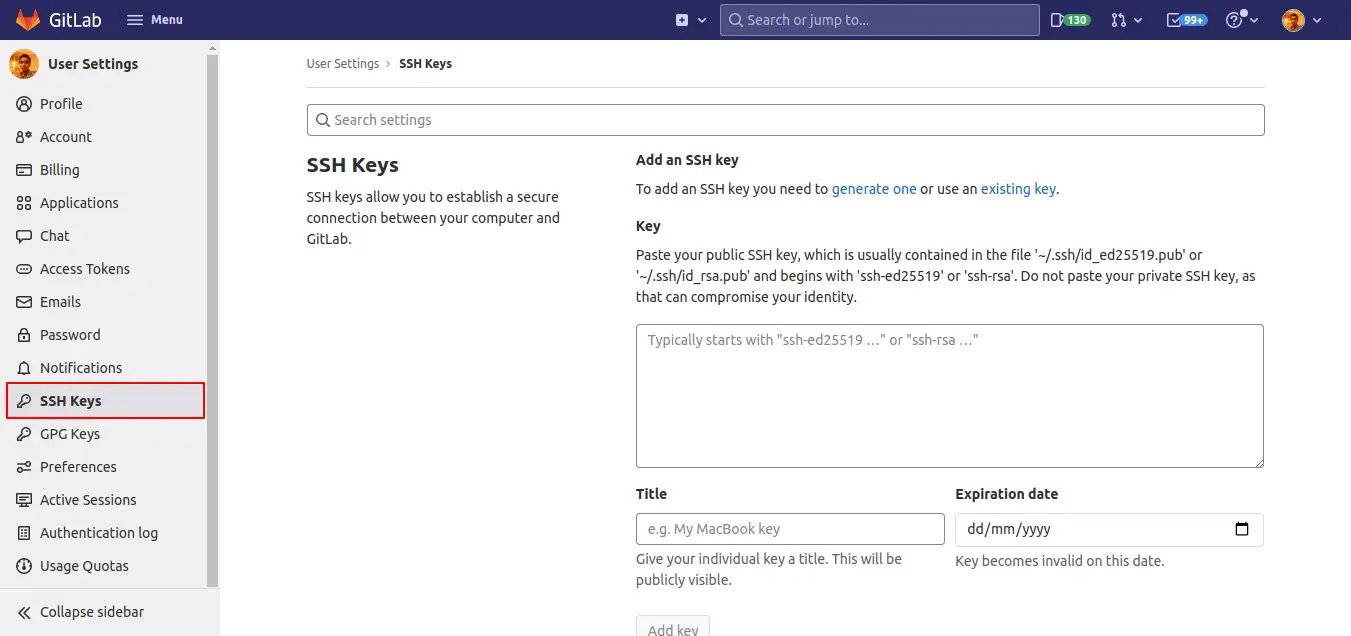The width and height of the screenshot is (1351, 636).
Task: Open Emails from the envelope icon
Action: [x=24, y=302]
